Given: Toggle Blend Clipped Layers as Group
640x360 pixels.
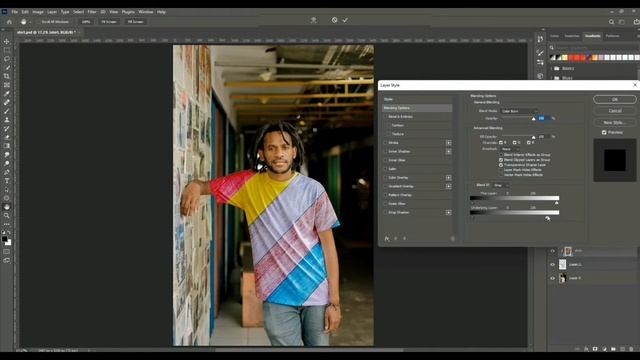Looking at the screenshot, I should click(501, 160).
